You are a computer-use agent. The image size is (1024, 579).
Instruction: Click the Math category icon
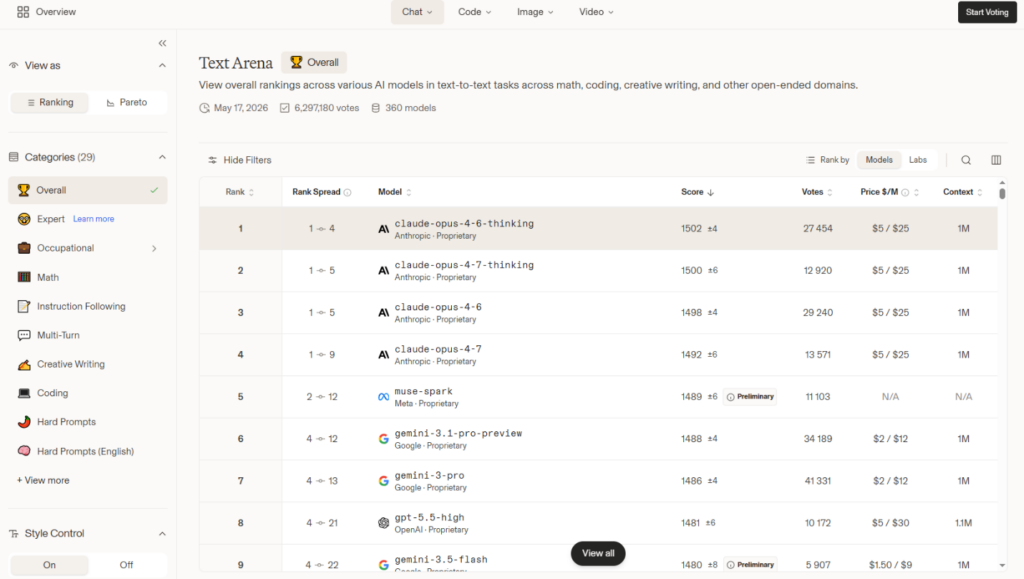pyautogui.click(x=24, y=277)
